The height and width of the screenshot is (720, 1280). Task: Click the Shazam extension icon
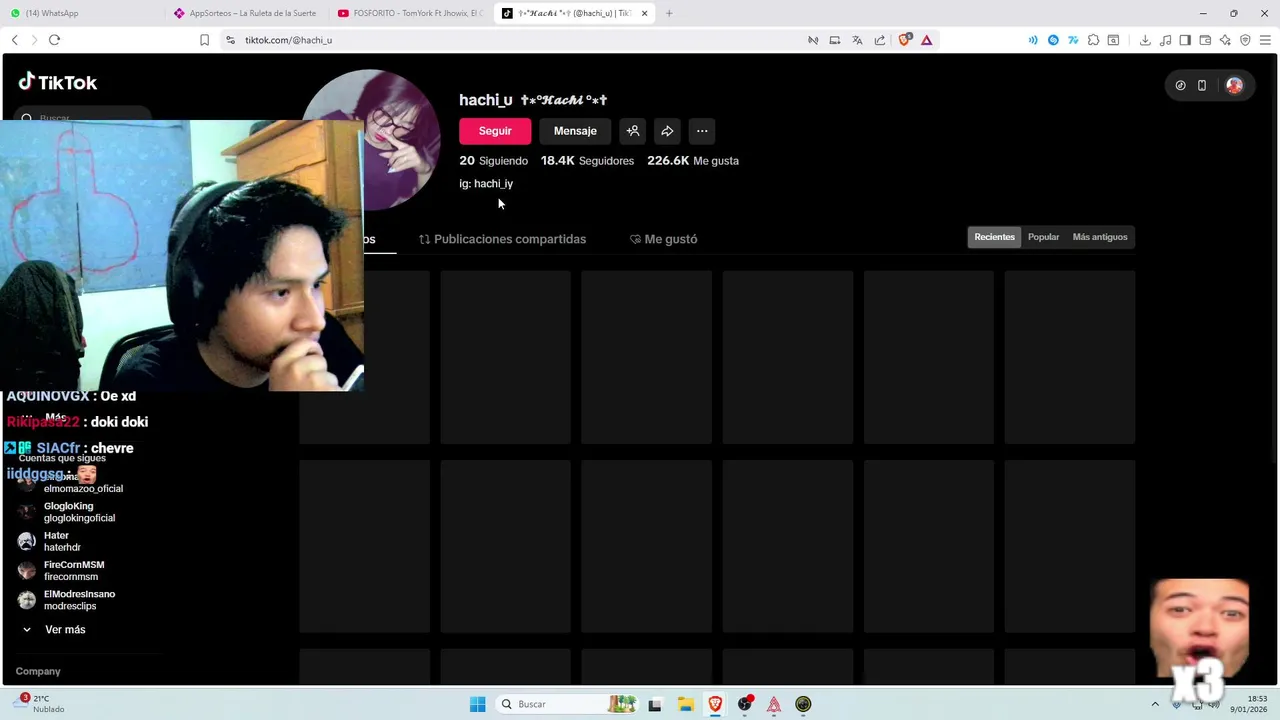point(1053,40)
